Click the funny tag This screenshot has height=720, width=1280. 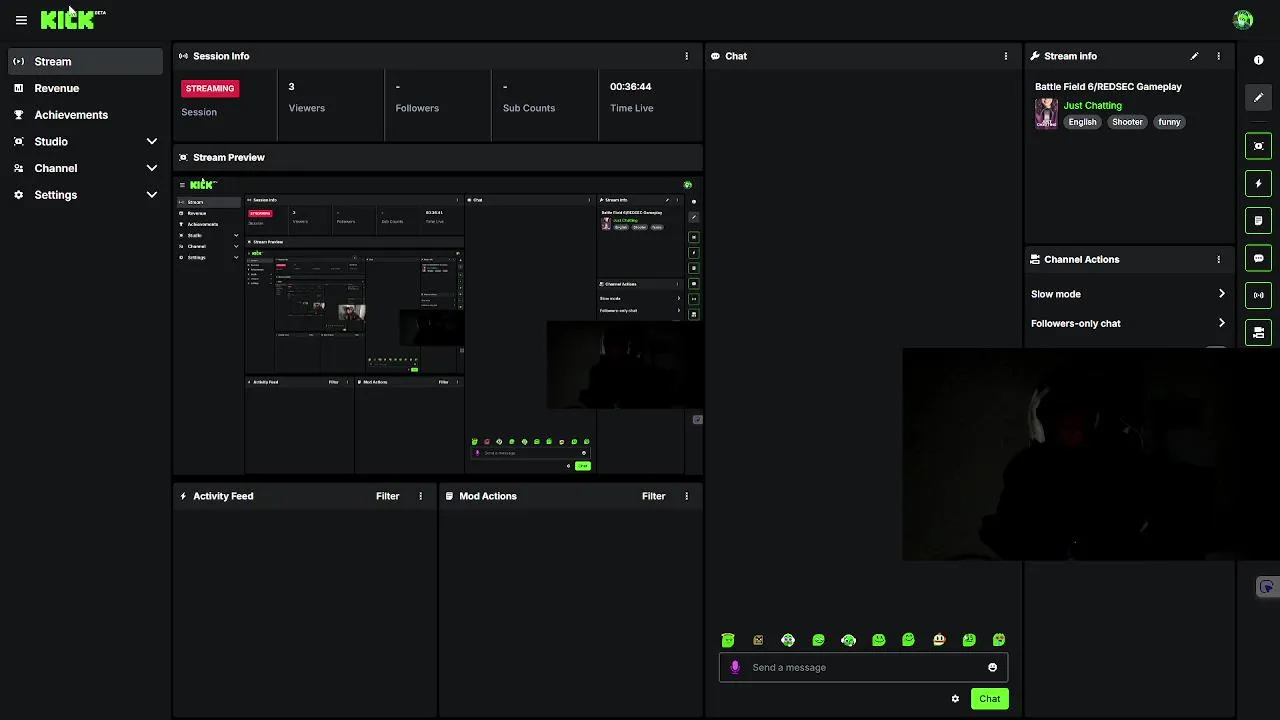(1169, 122)
